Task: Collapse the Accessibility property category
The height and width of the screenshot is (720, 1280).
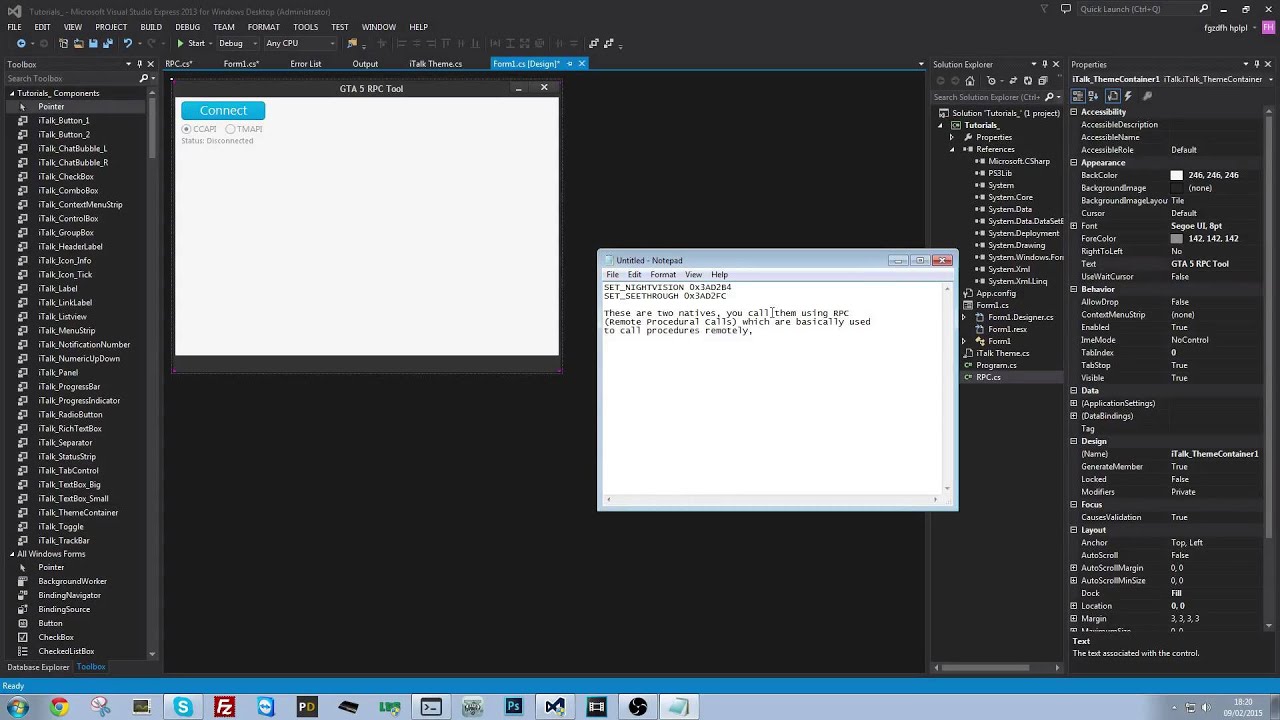Action: [x=1074, y=112]
